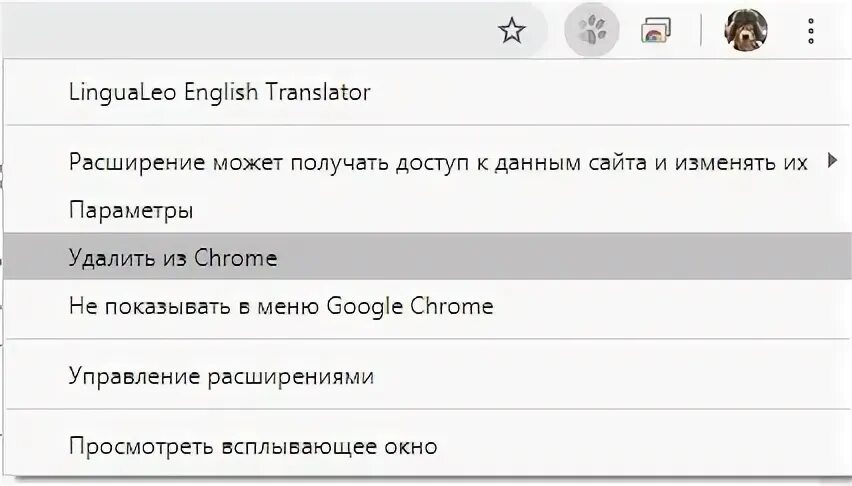
Task: Open the Chrome three-dot menu
Action: [x=810, y=31]
